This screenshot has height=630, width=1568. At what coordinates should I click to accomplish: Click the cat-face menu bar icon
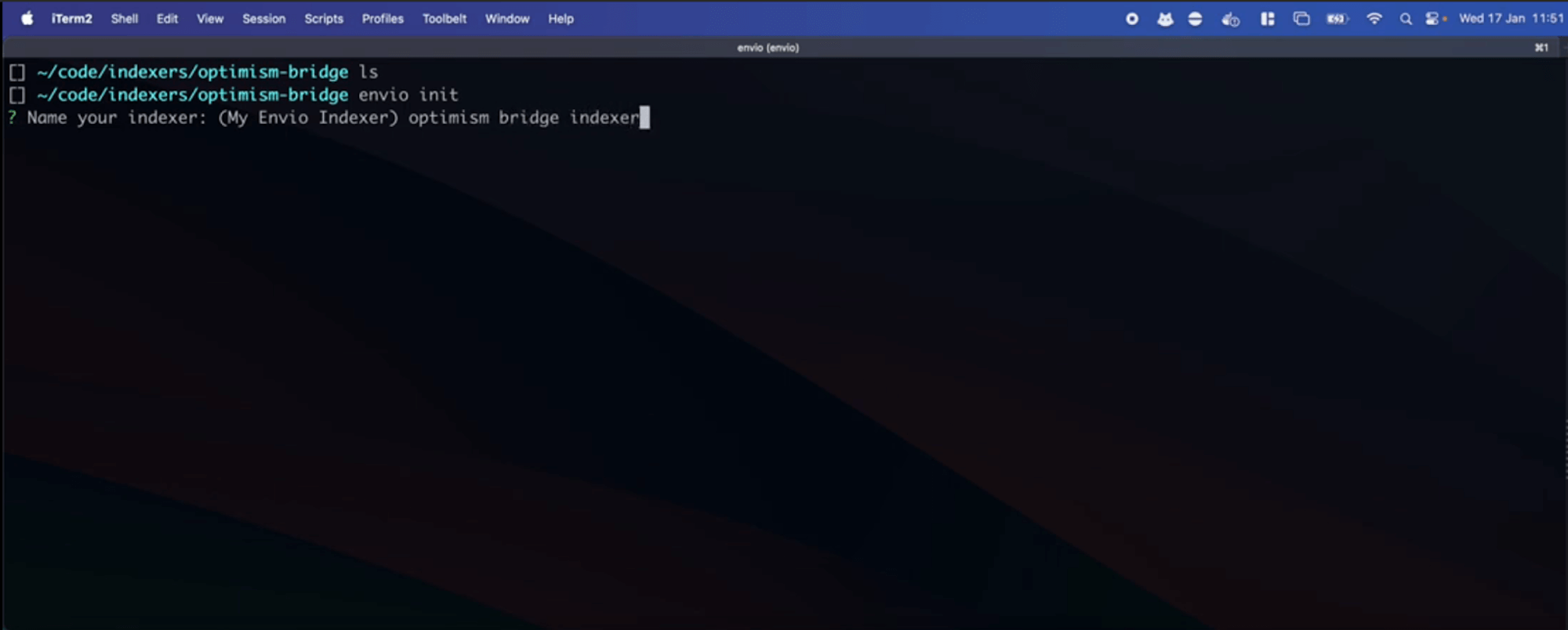1165,19
